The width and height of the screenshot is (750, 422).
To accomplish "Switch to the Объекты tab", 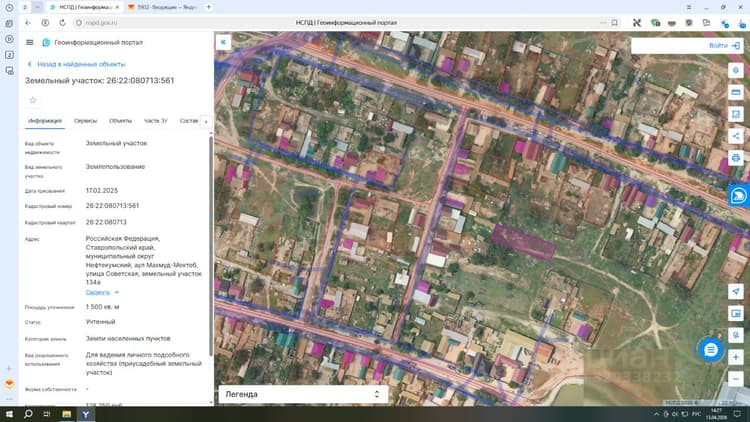I will pos(121,121).
